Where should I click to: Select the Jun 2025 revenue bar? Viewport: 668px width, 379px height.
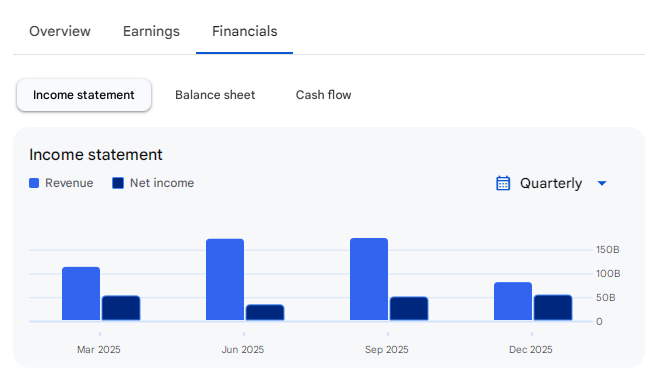point(225,279)
